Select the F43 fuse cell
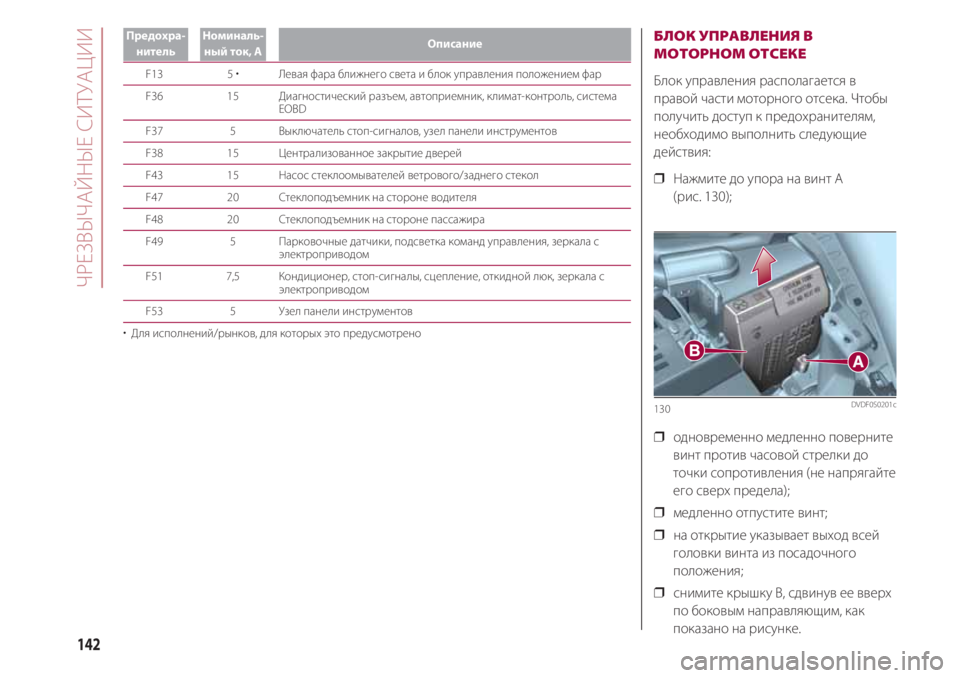 (x=154, y=175)
